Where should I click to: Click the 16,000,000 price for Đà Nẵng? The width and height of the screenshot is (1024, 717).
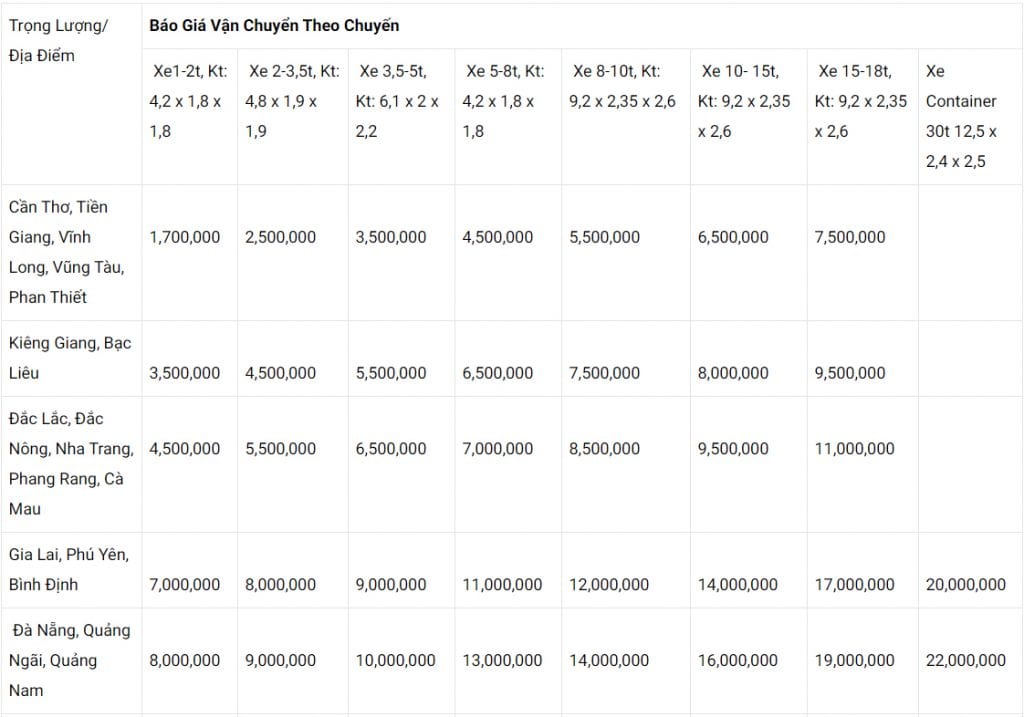(738, 660)
